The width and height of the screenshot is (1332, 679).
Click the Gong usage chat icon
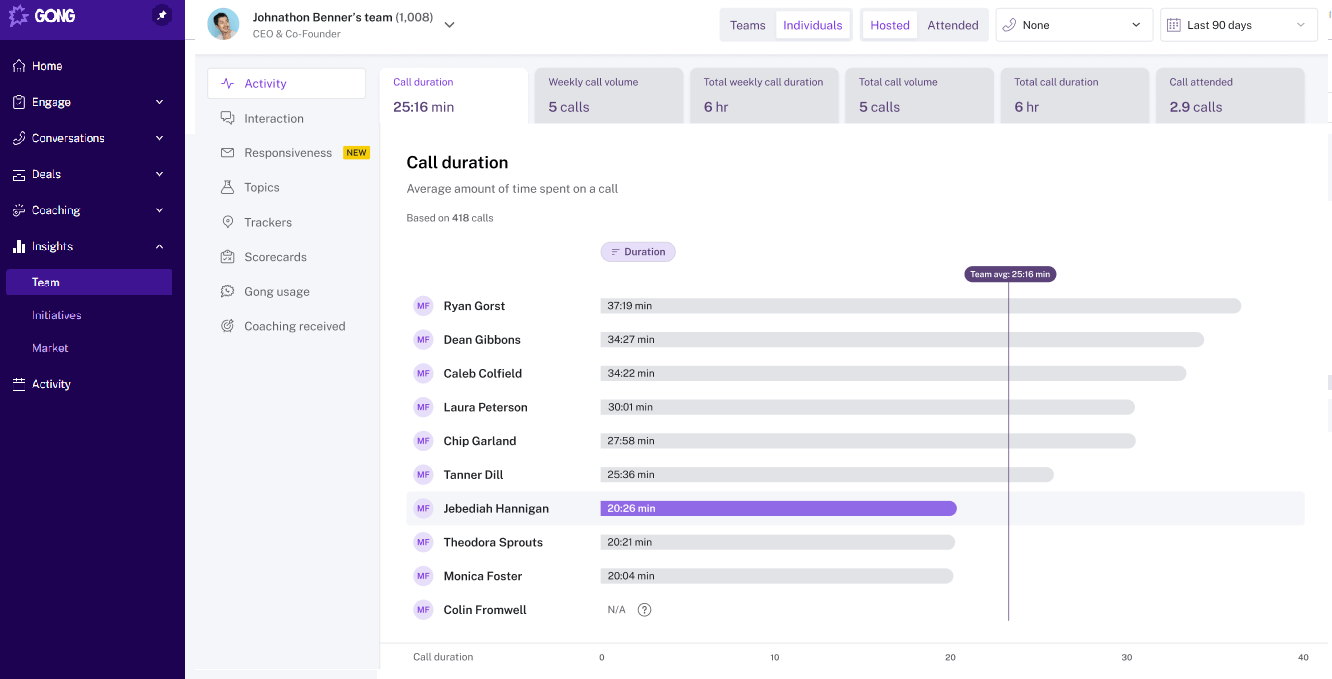pos(227,292)
